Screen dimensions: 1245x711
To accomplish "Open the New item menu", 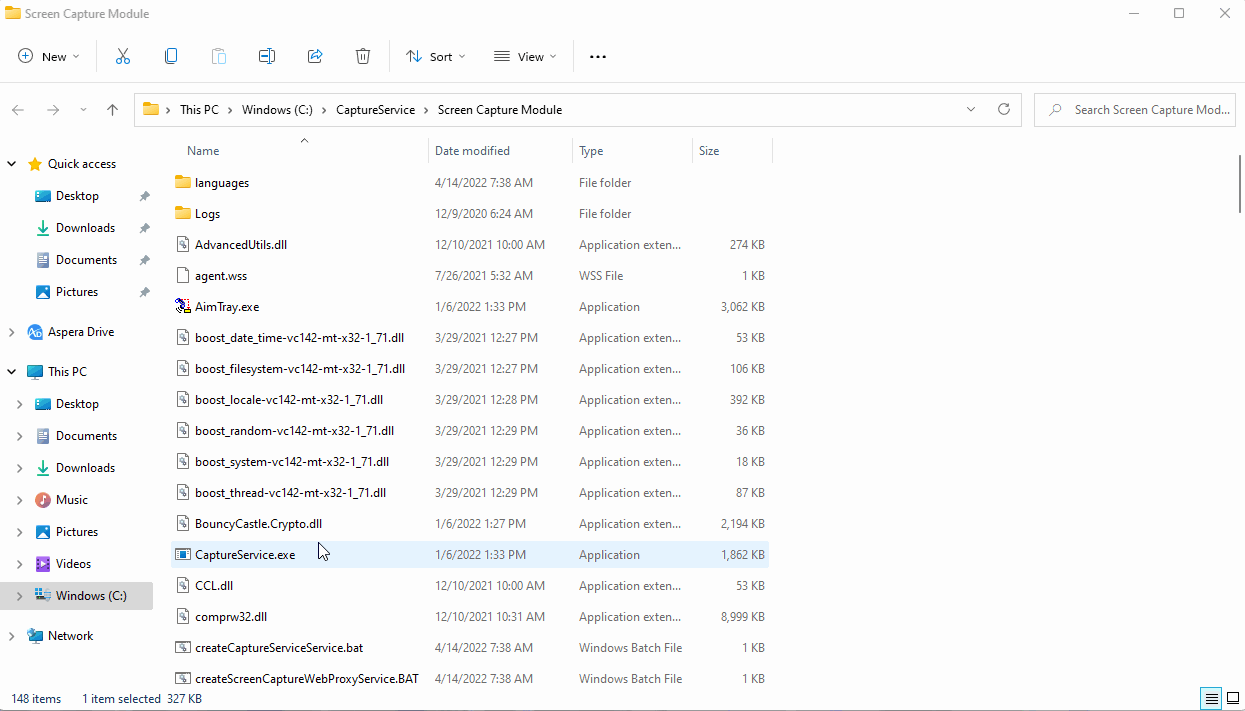I will pyautogui.click(x=48, y=56).
